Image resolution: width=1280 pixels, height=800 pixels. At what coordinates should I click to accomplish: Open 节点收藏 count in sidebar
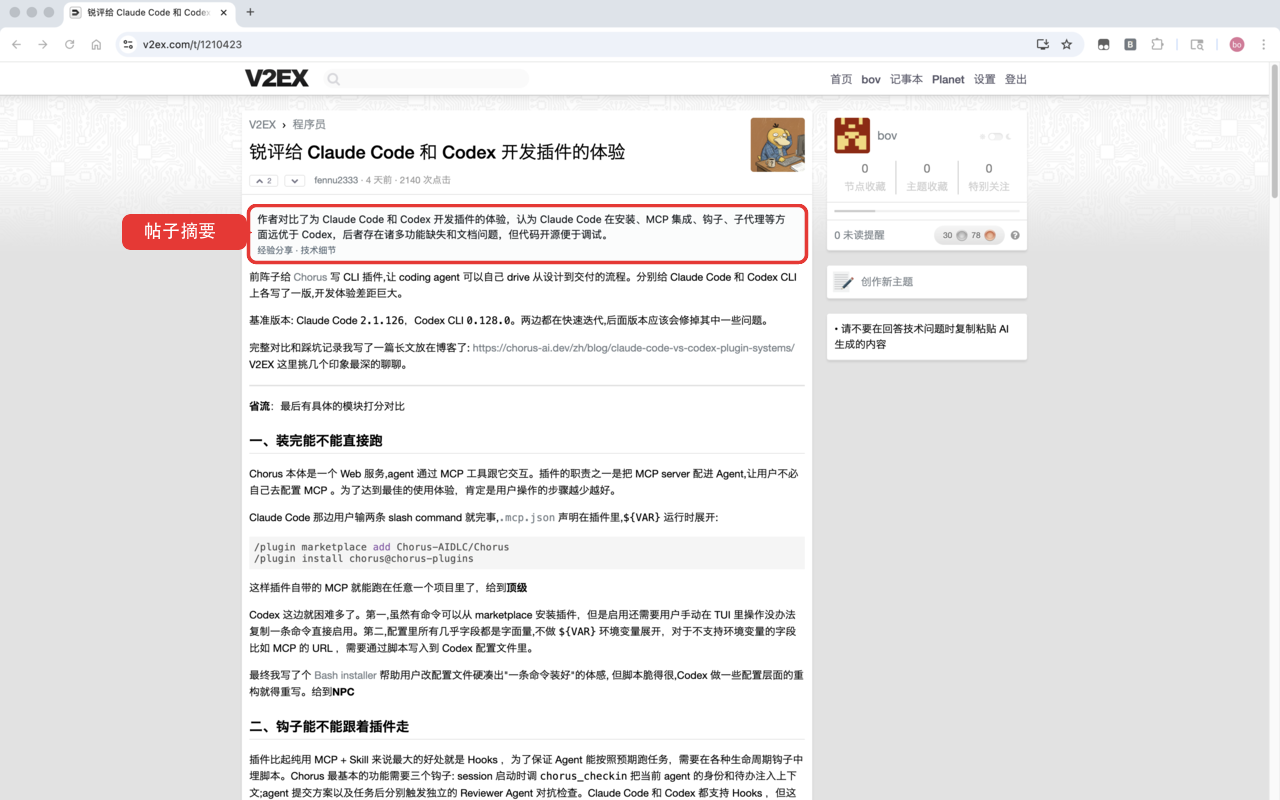pos(865,176)
